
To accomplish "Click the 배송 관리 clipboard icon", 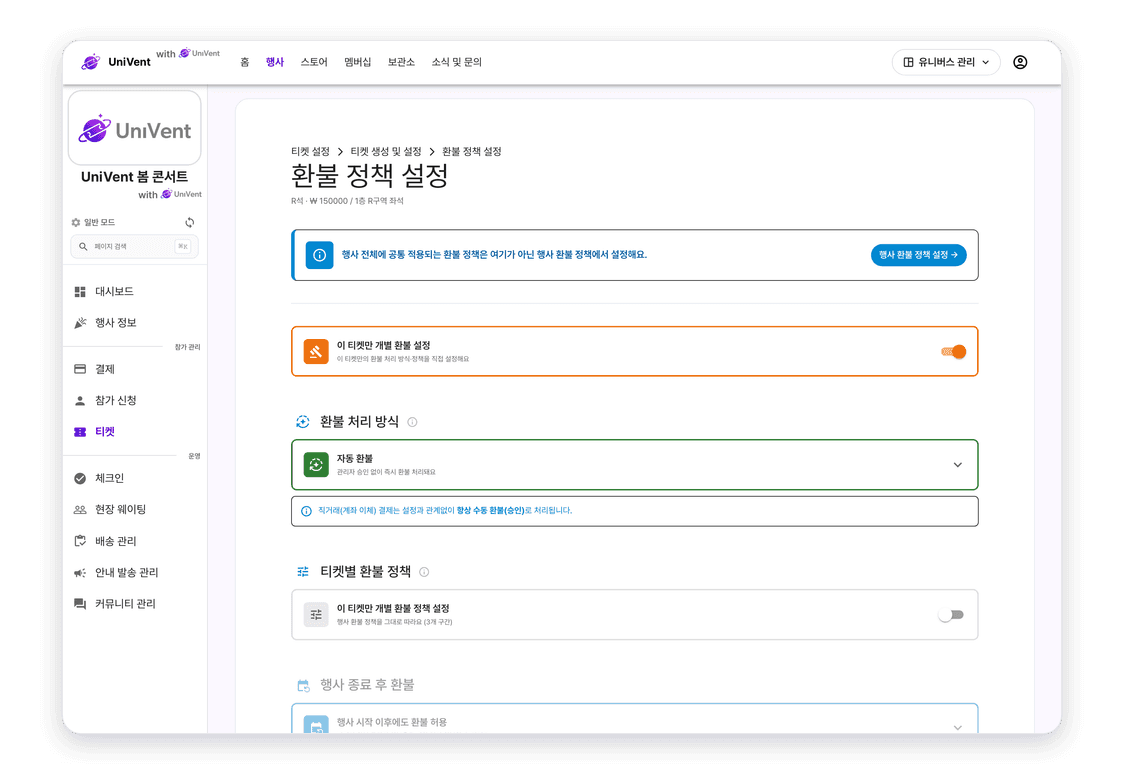I will pyautogui.click(x=80, y=540).
